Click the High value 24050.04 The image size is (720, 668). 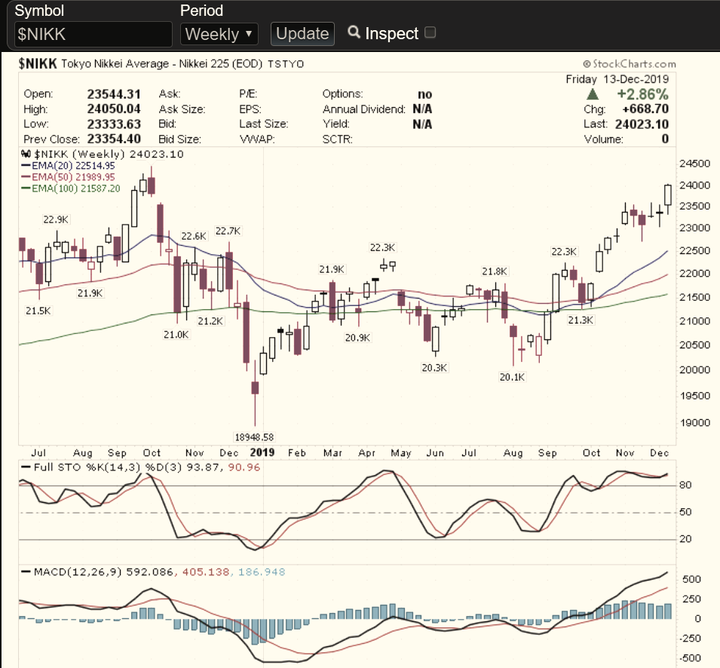(x=114, y=109)
